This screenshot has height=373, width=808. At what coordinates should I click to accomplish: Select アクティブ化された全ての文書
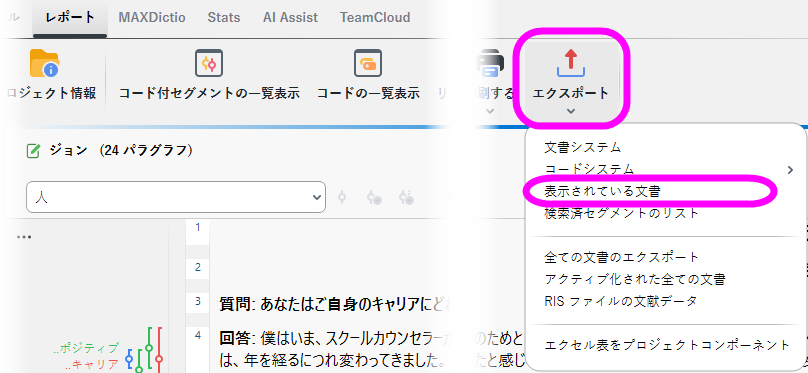(635, 279)
